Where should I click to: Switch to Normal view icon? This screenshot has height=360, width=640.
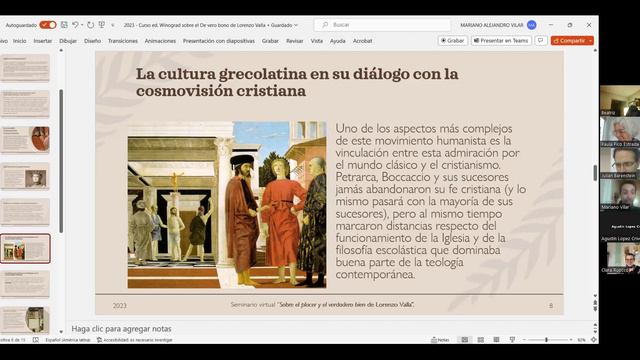coord(464,340)
